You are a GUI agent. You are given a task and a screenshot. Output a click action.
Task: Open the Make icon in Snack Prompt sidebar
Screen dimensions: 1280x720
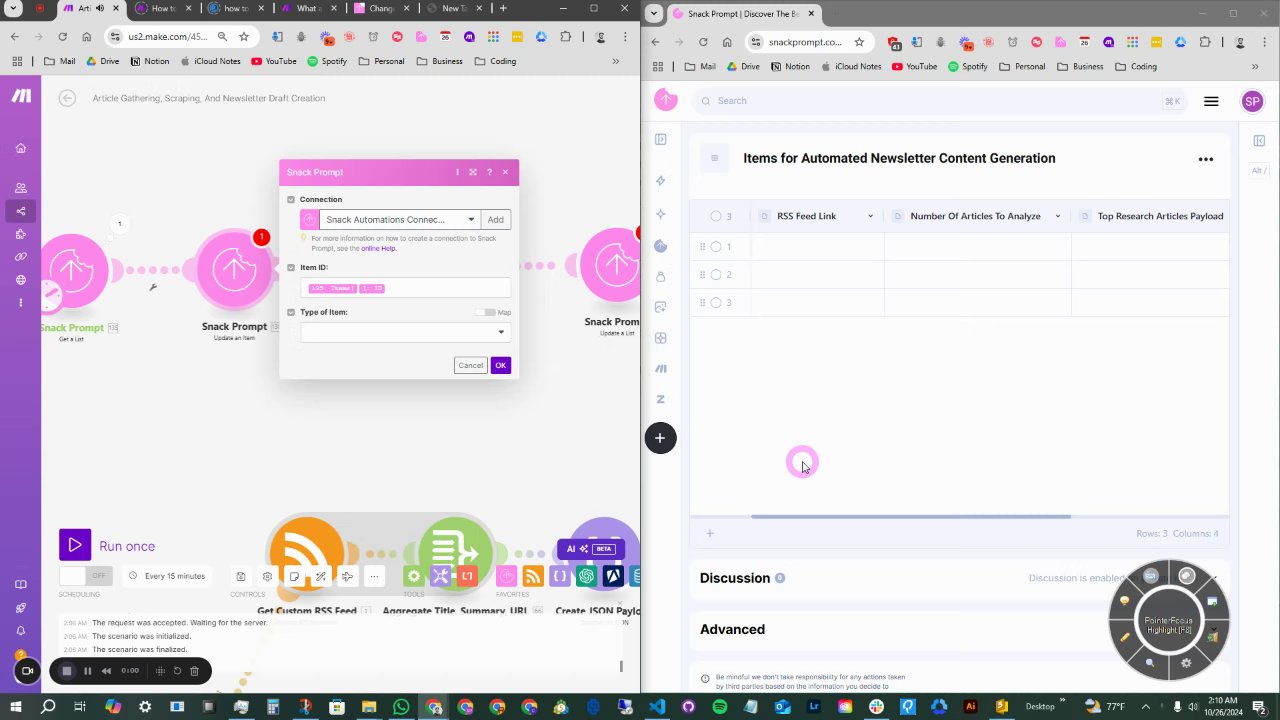(660, 368)
